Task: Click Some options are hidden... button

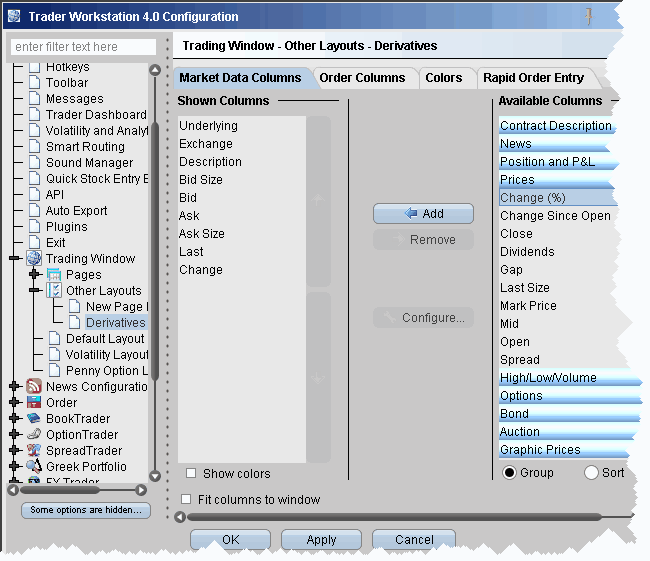Action: 86,510
